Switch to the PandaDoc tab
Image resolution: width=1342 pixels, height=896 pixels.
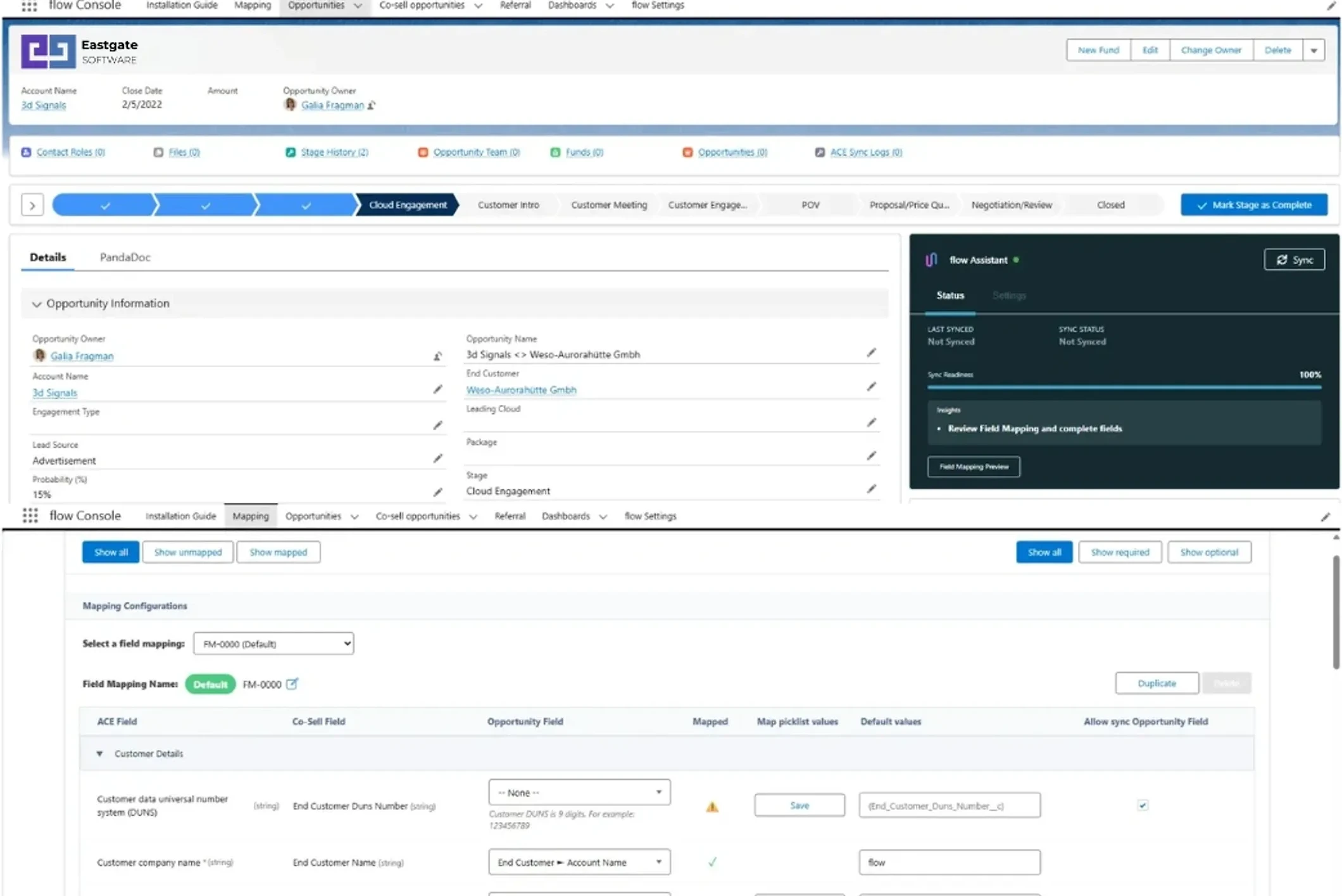tap(125, 258)
